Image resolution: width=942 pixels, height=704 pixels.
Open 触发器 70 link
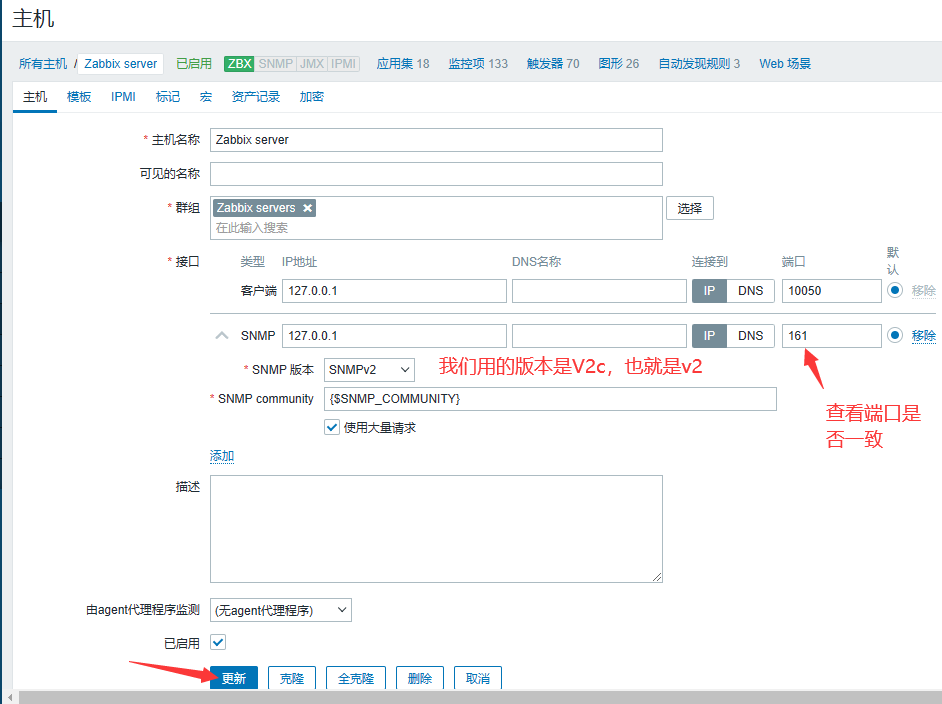tap(553, 64)
